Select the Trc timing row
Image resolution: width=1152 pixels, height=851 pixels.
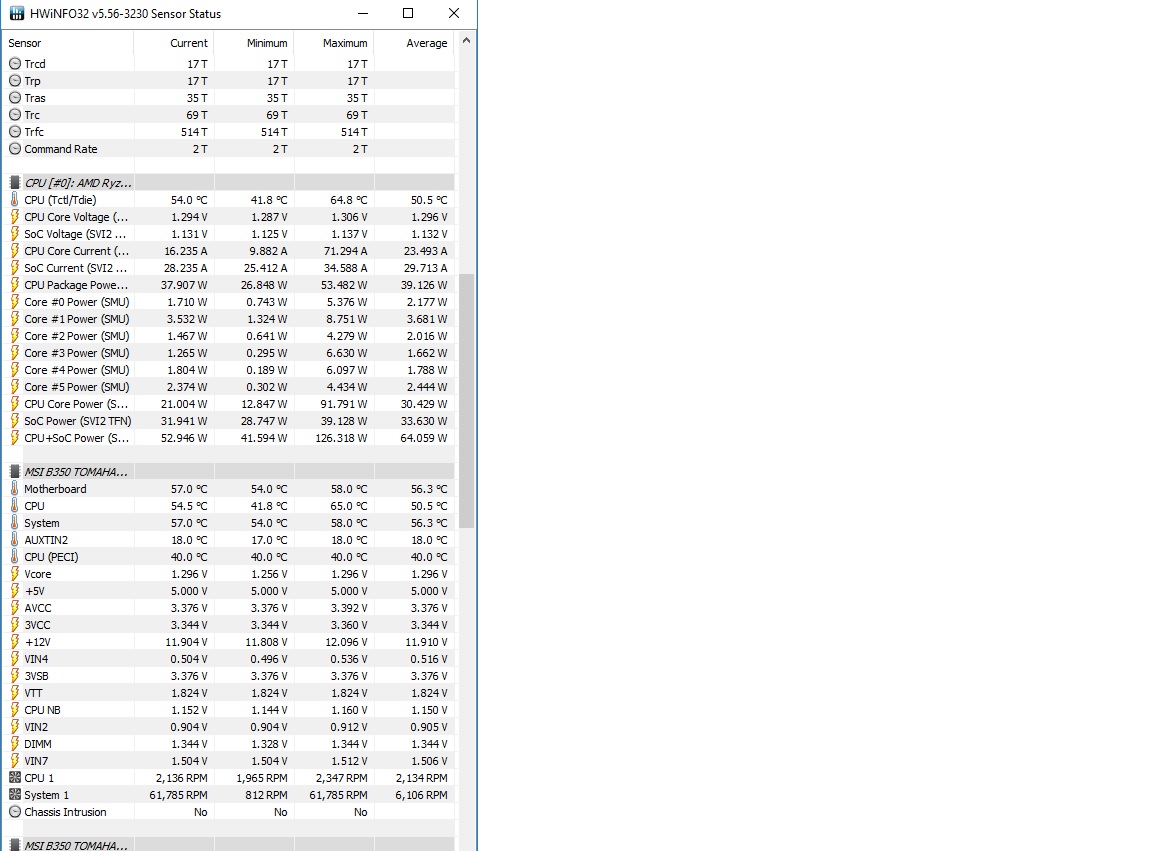point(228,115)
